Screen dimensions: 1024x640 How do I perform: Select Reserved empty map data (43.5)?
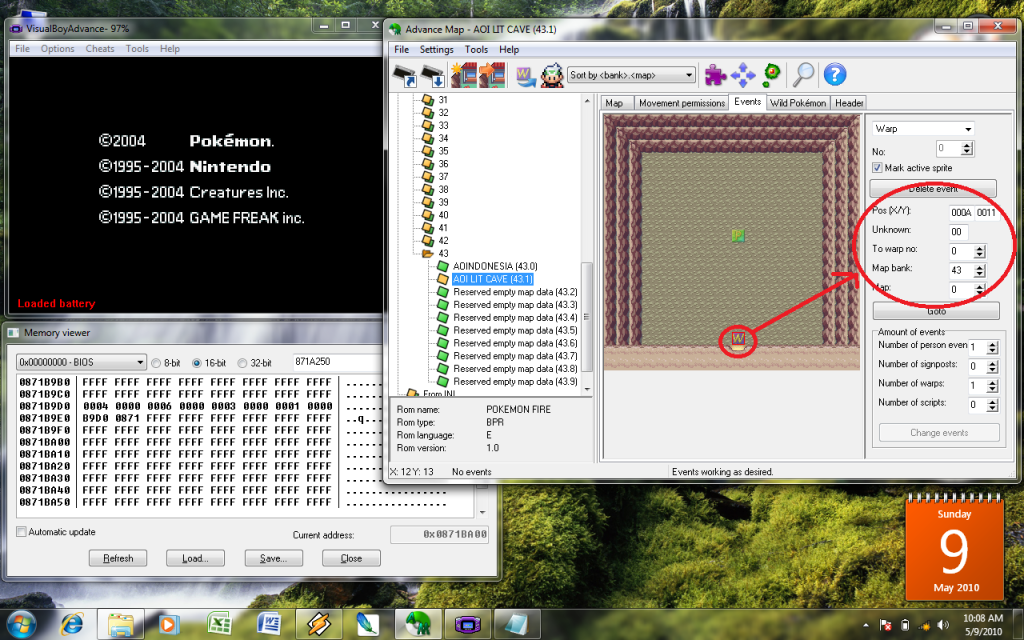(515, 330)
